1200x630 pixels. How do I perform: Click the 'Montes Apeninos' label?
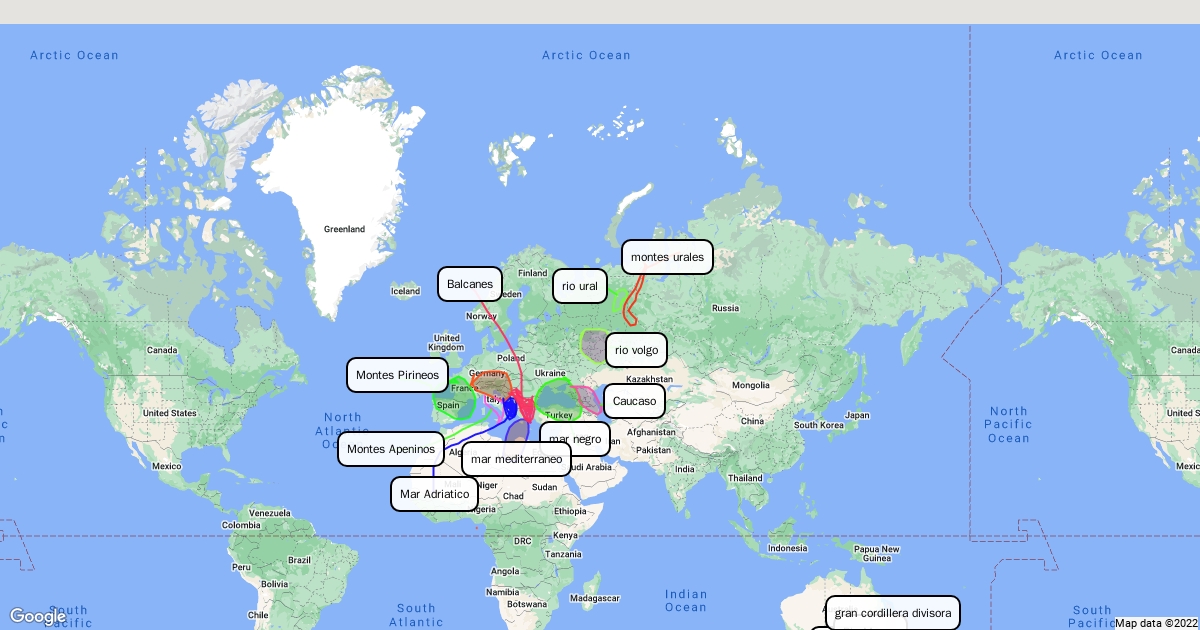click(391, 449)
